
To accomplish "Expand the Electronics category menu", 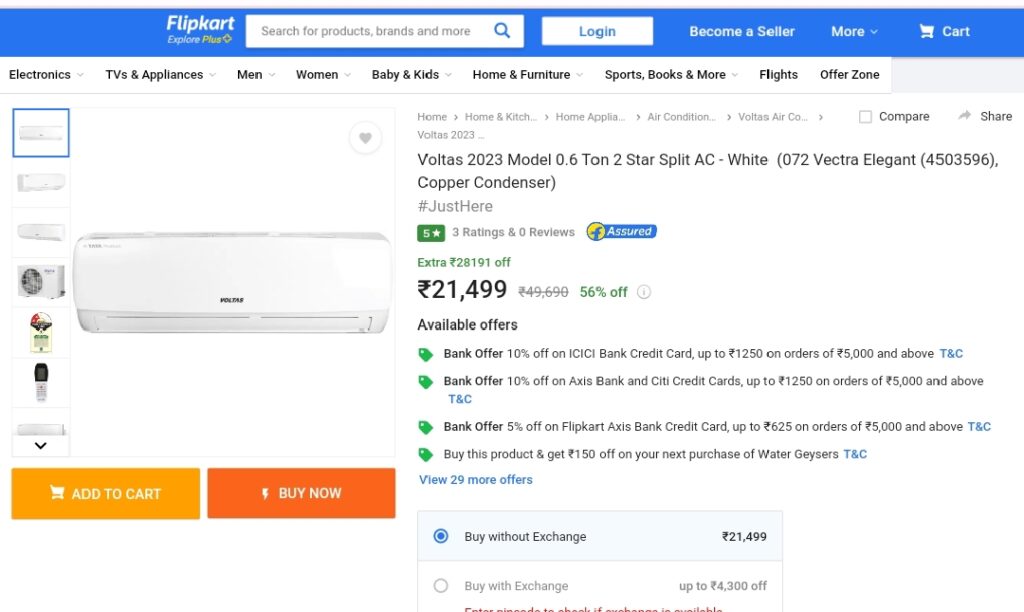I will 46,74.
